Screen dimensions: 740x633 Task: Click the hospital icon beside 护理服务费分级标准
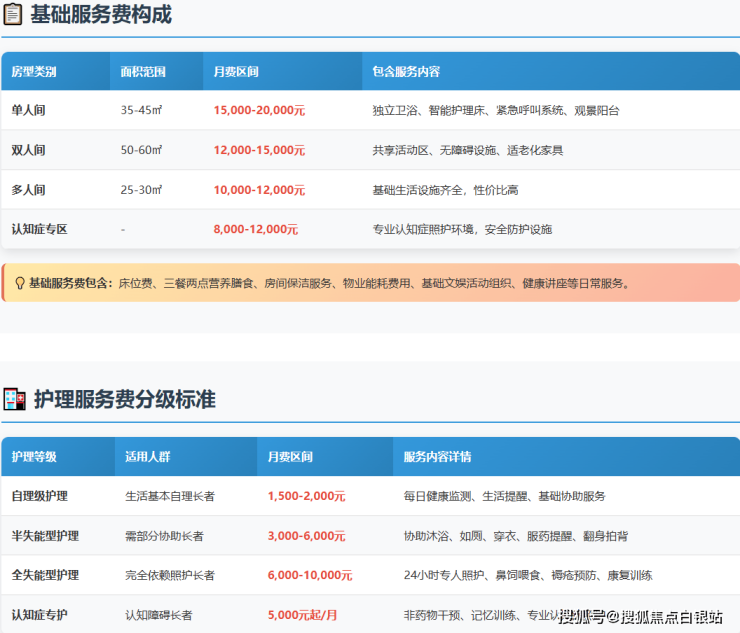[x=14, y=400]
